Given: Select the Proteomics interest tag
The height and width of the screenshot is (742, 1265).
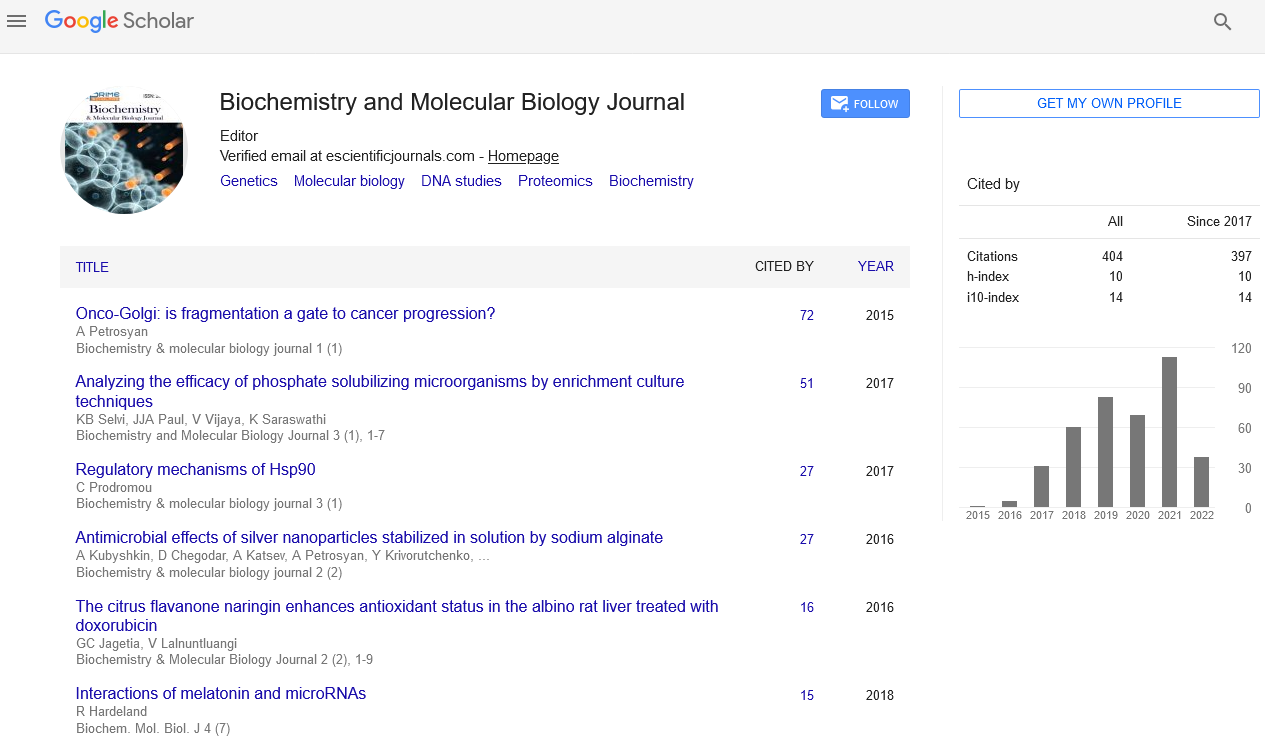Looking at the screenshot, I should (555, 181).
